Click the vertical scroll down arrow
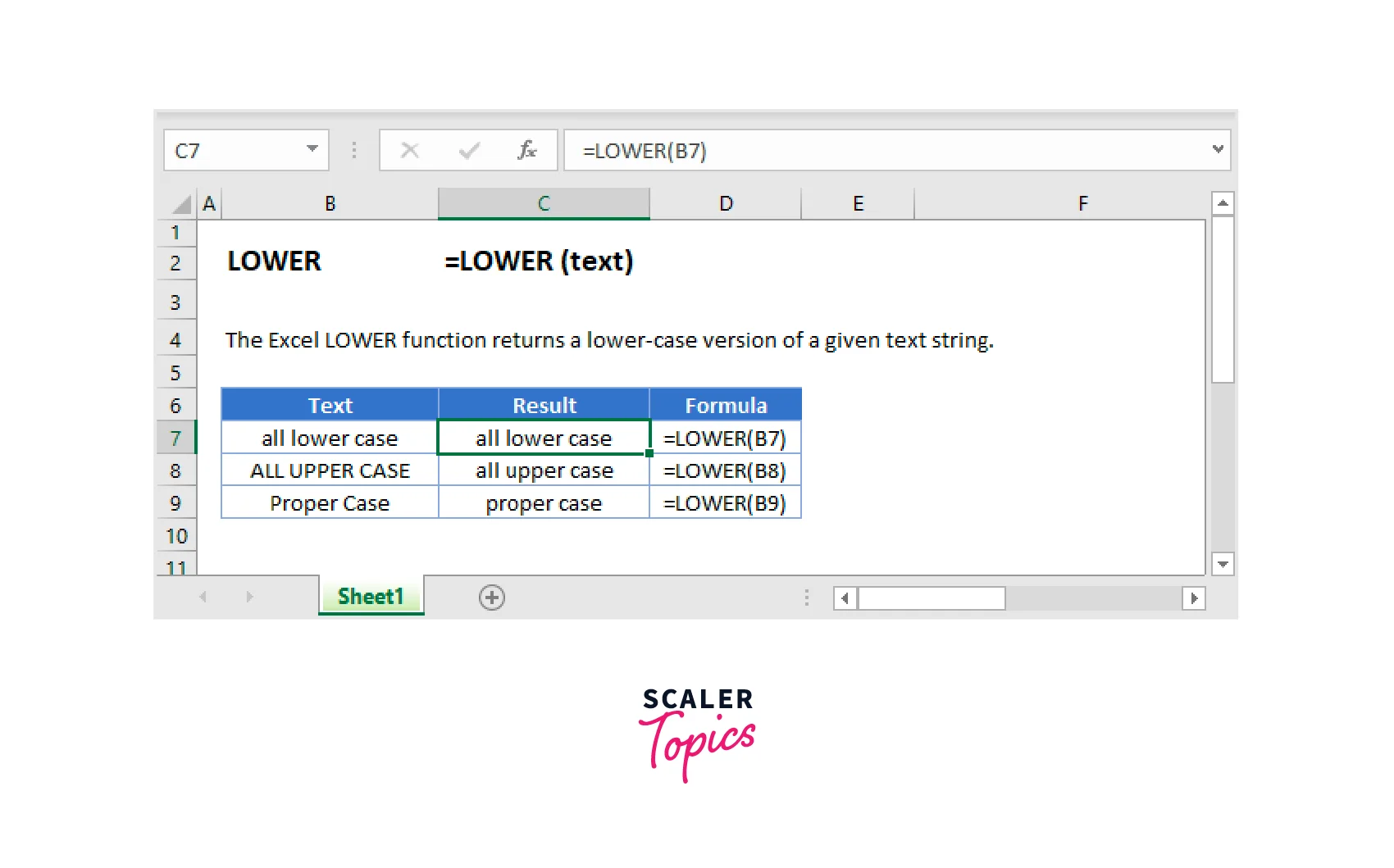Screen dimensions: 1394x868 click(1223, 564)
